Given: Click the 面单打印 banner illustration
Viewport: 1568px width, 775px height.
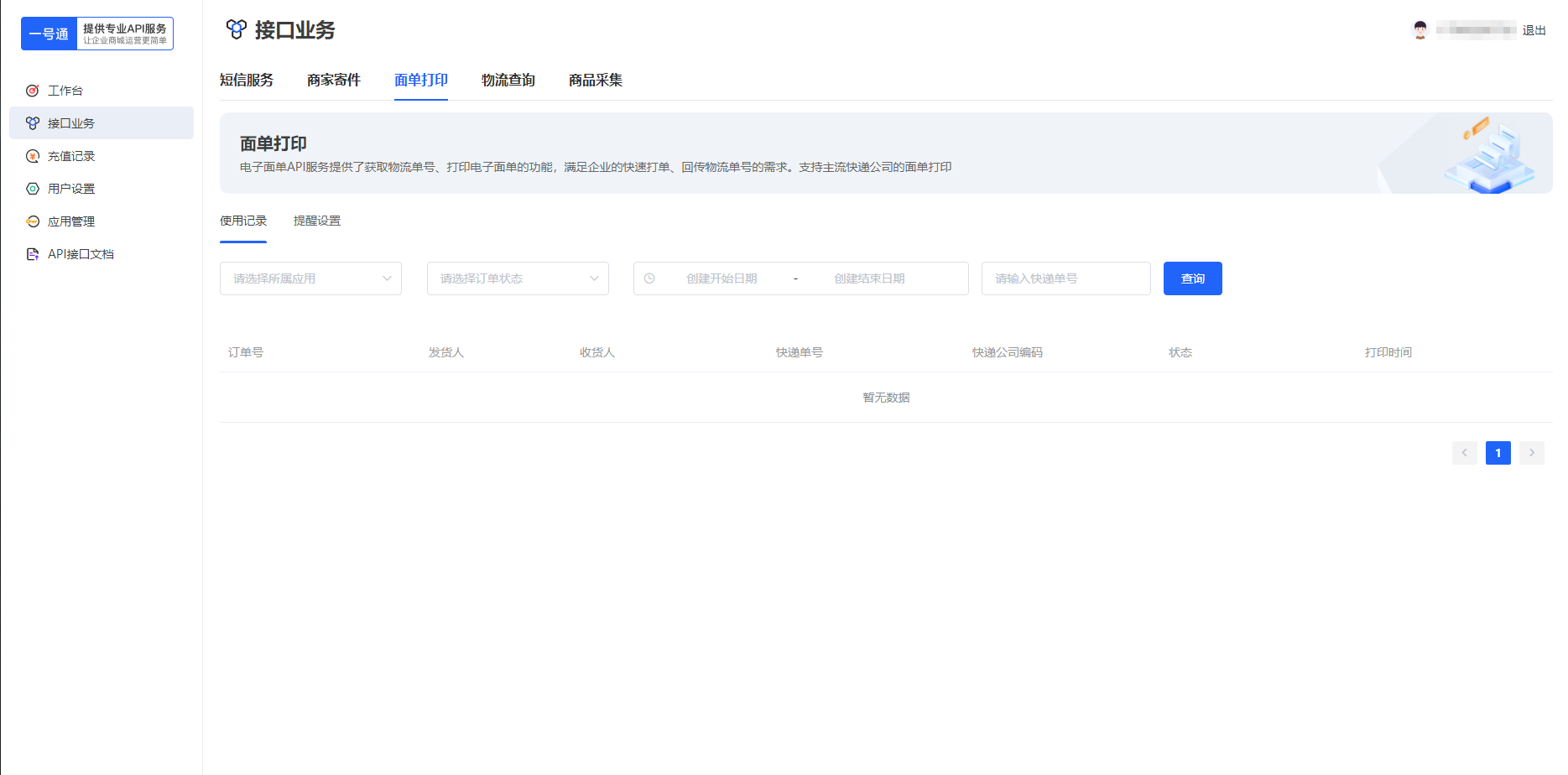Looking at the screenshot, I should point(1490,154).
